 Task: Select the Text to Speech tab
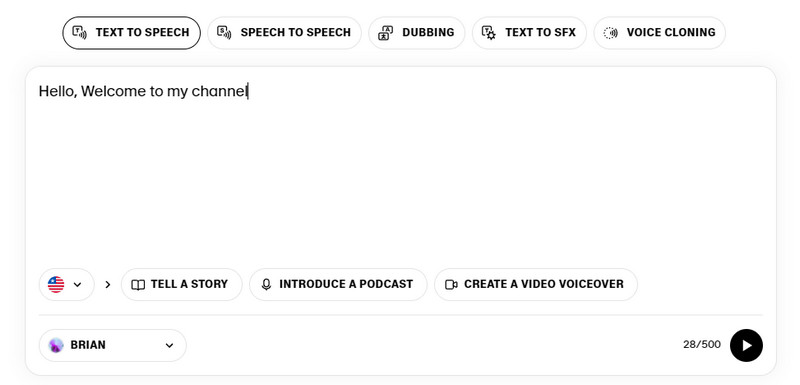(x=131, y=33)
